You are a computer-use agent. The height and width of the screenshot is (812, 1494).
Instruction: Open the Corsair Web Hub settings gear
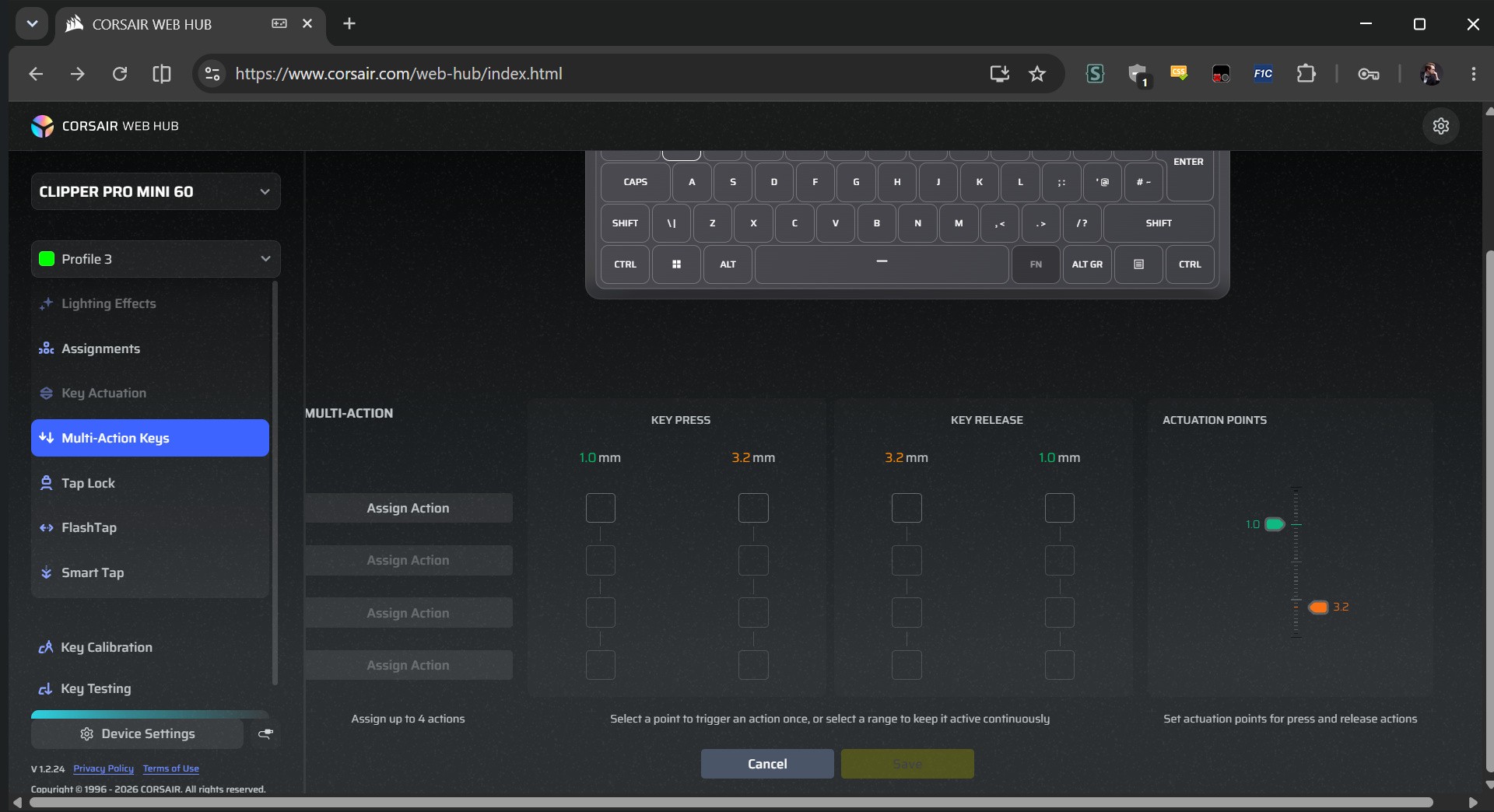click(1440, 126)
